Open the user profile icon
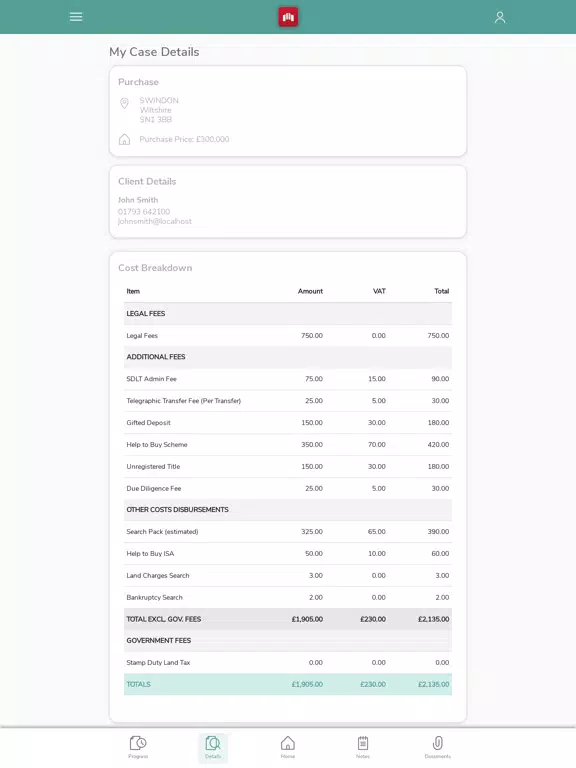 coord(500,17)
